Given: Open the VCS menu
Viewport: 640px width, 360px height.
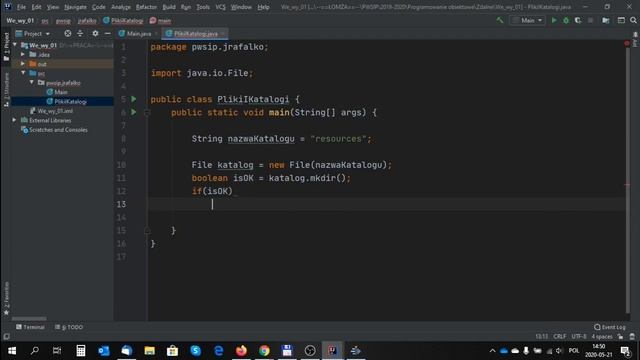Looking at the screenshot, I should point(220,7).
